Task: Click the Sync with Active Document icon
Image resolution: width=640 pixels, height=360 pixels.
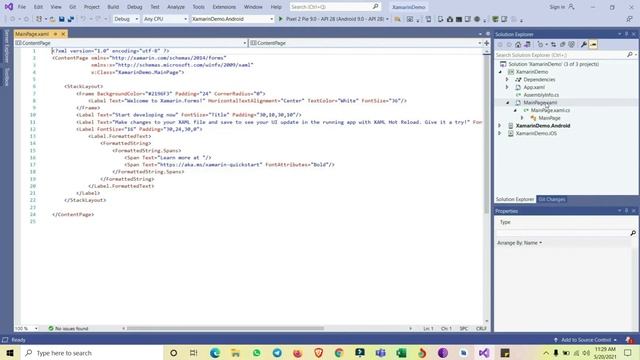Action: 553,44
